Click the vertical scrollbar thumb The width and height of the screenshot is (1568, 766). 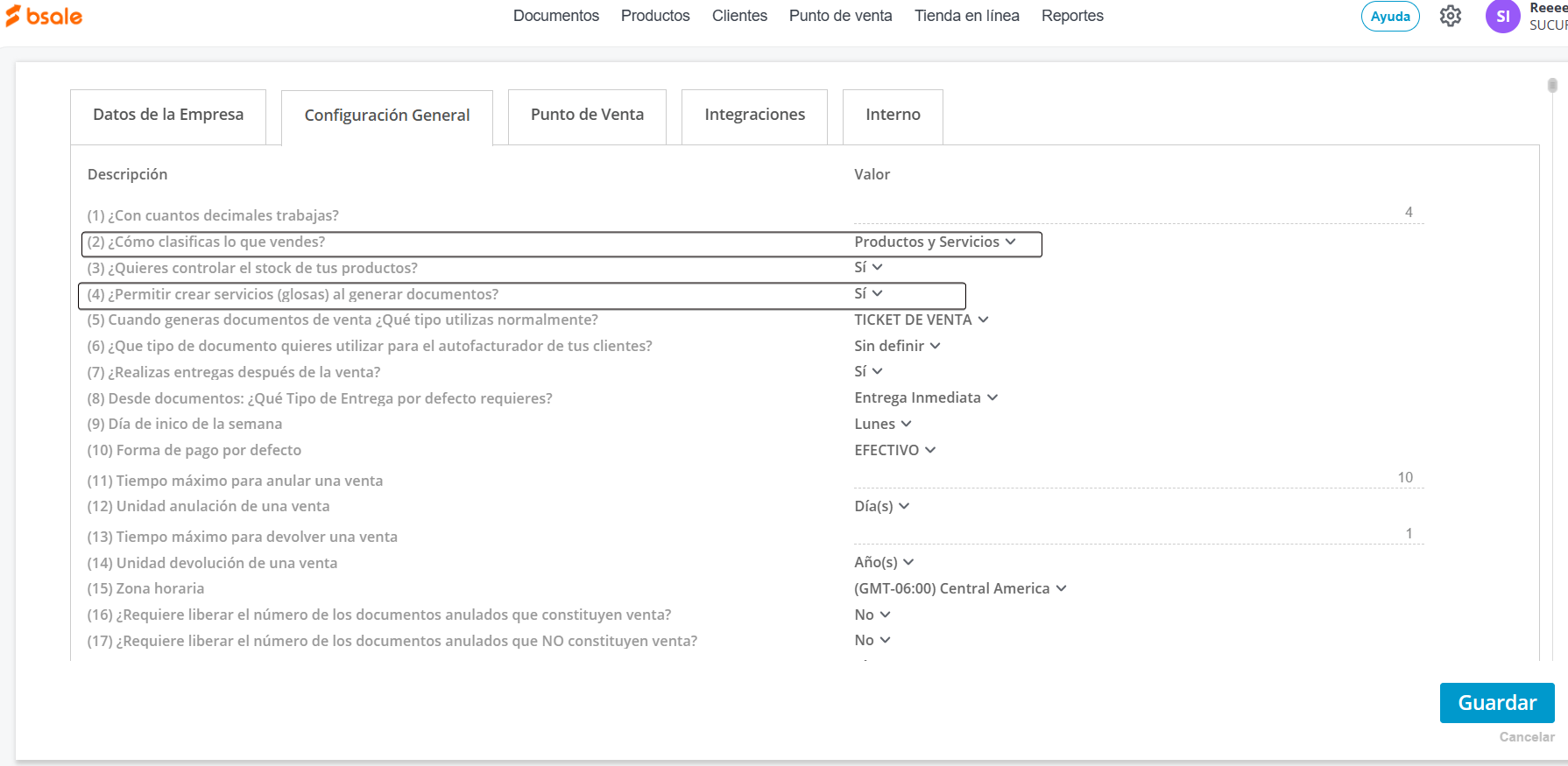coord(1552,85)
